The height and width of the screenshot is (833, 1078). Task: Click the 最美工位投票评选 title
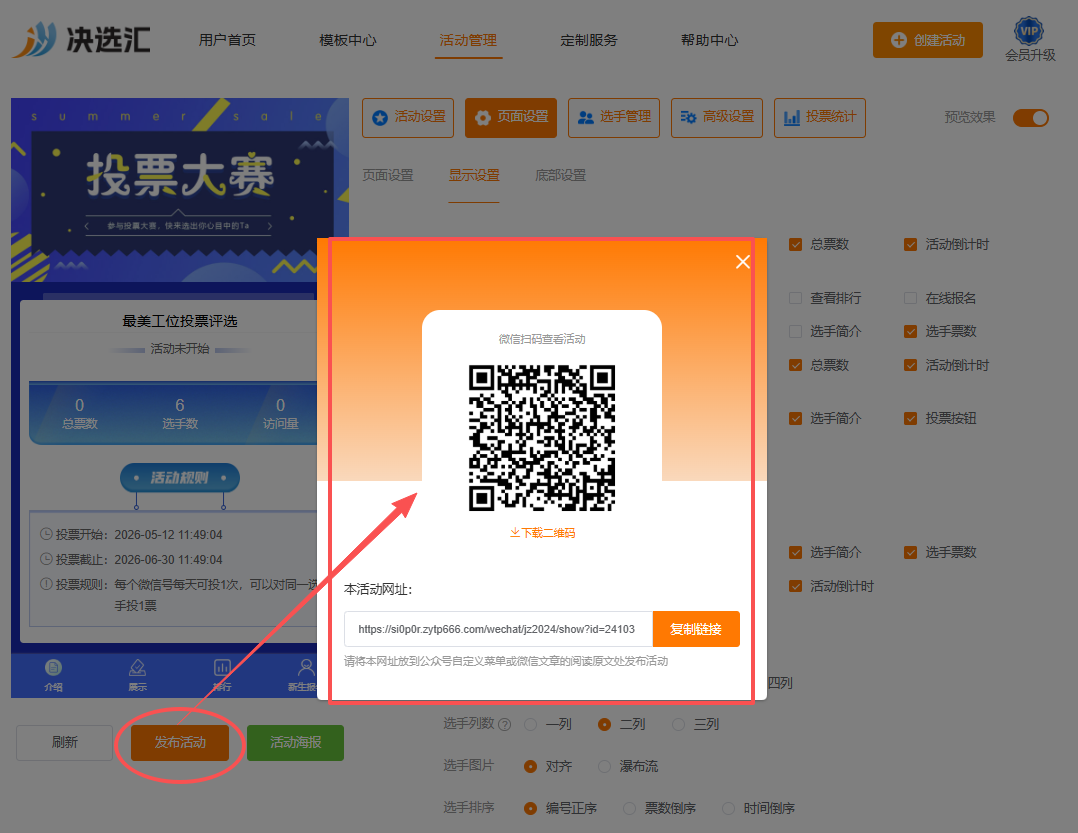click(x=180, y=321)
